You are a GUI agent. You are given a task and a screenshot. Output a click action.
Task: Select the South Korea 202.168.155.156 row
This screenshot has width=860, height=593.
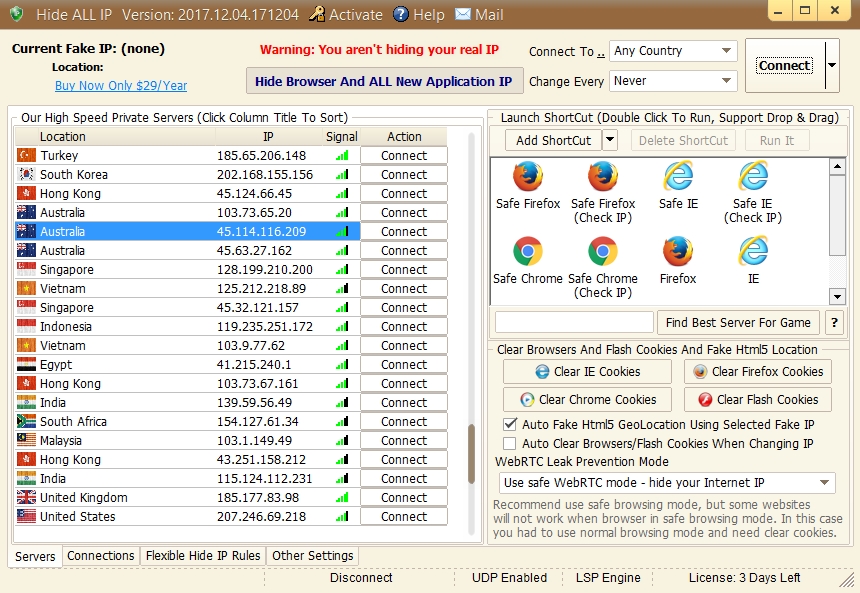[188, 174]
